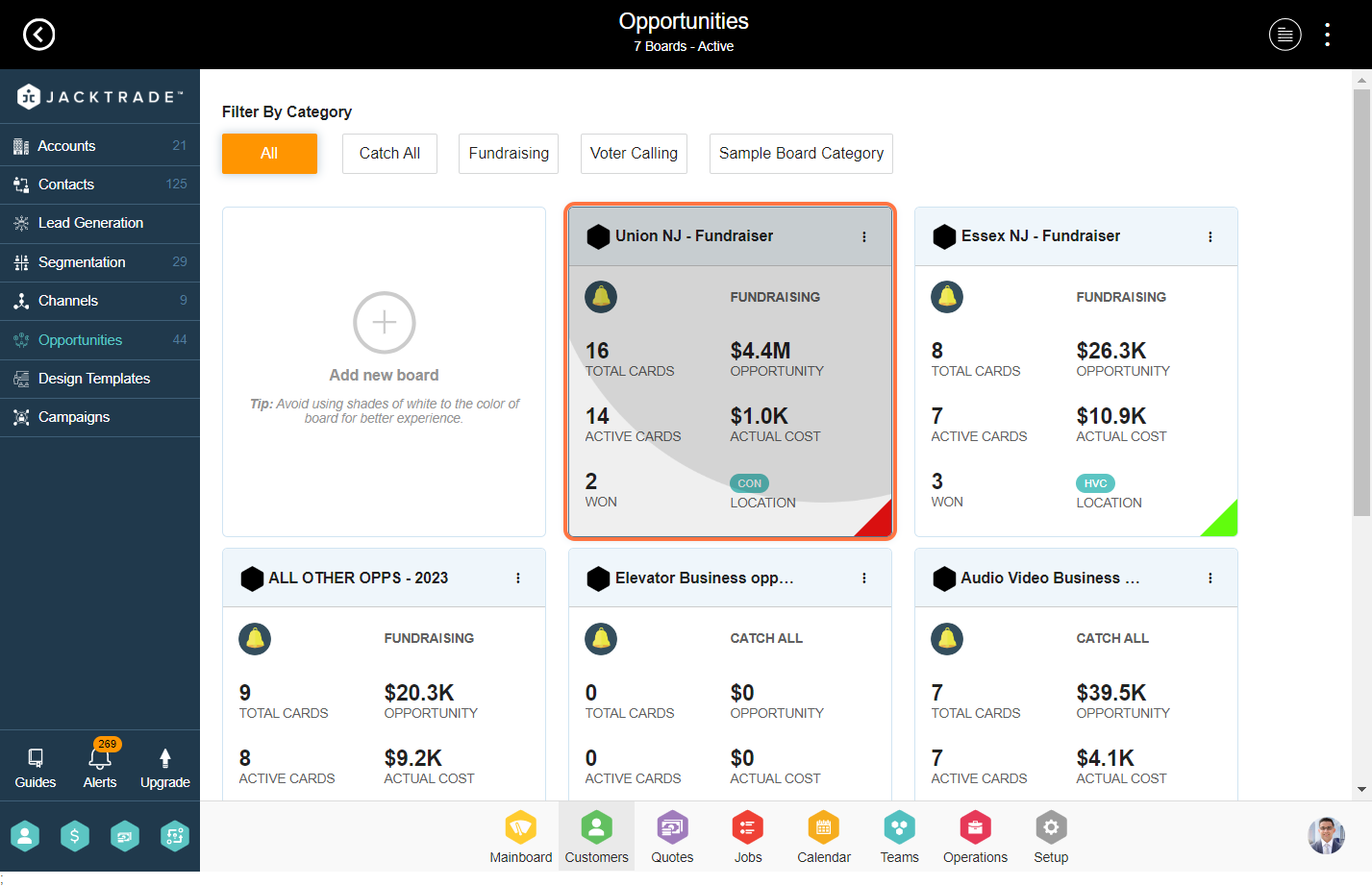Open Audio Video Business board options menu
The height and width of the screenshot is (886, 1372).
click(1210, 578)
